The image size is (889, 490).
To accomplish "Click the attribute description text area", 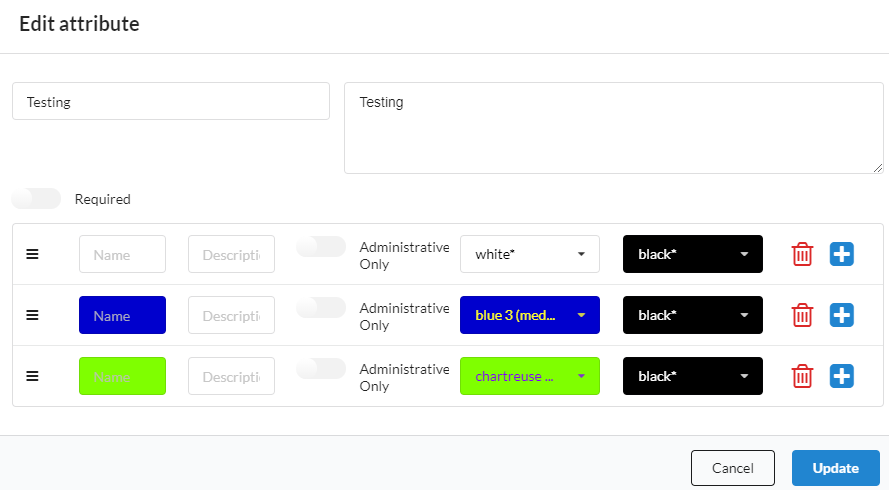I will (613, 128).
